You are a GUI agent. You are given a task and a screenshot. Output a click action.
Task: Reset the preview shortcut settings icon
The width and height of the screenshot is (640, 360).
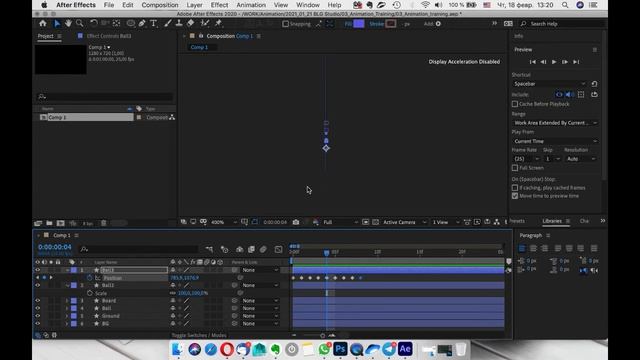tap(594, 84)
